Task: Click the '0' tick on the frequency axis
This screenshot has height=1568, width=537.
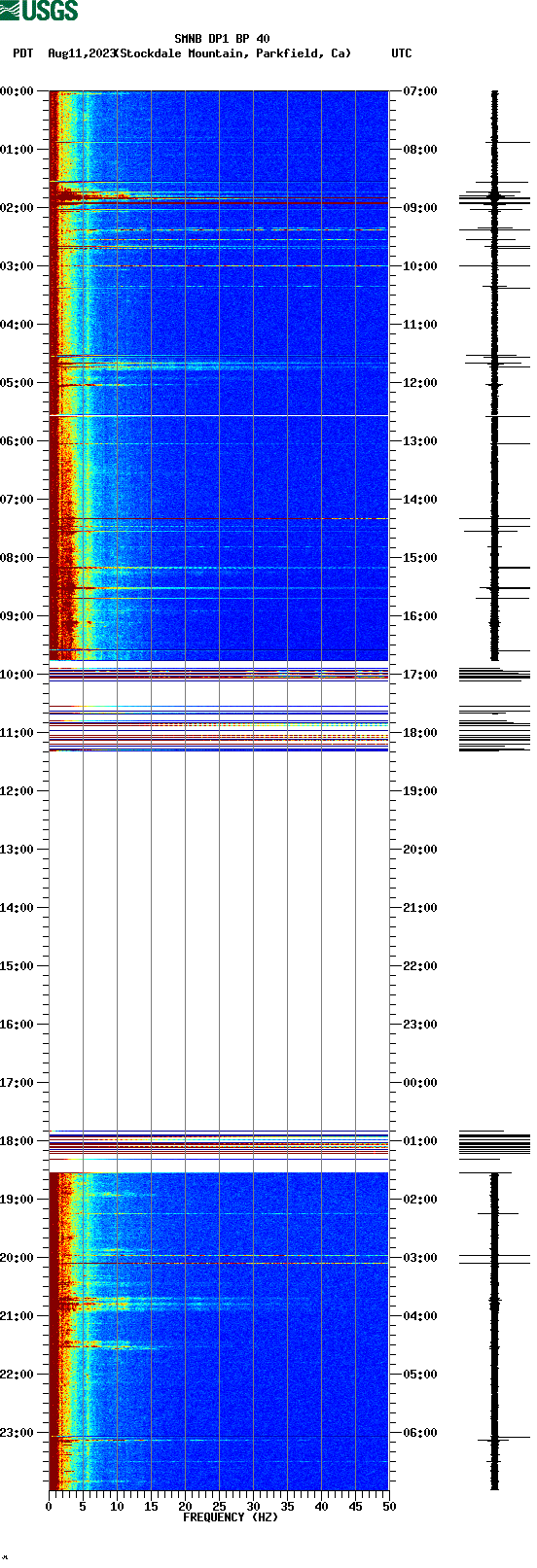Action: point(49,1507)
